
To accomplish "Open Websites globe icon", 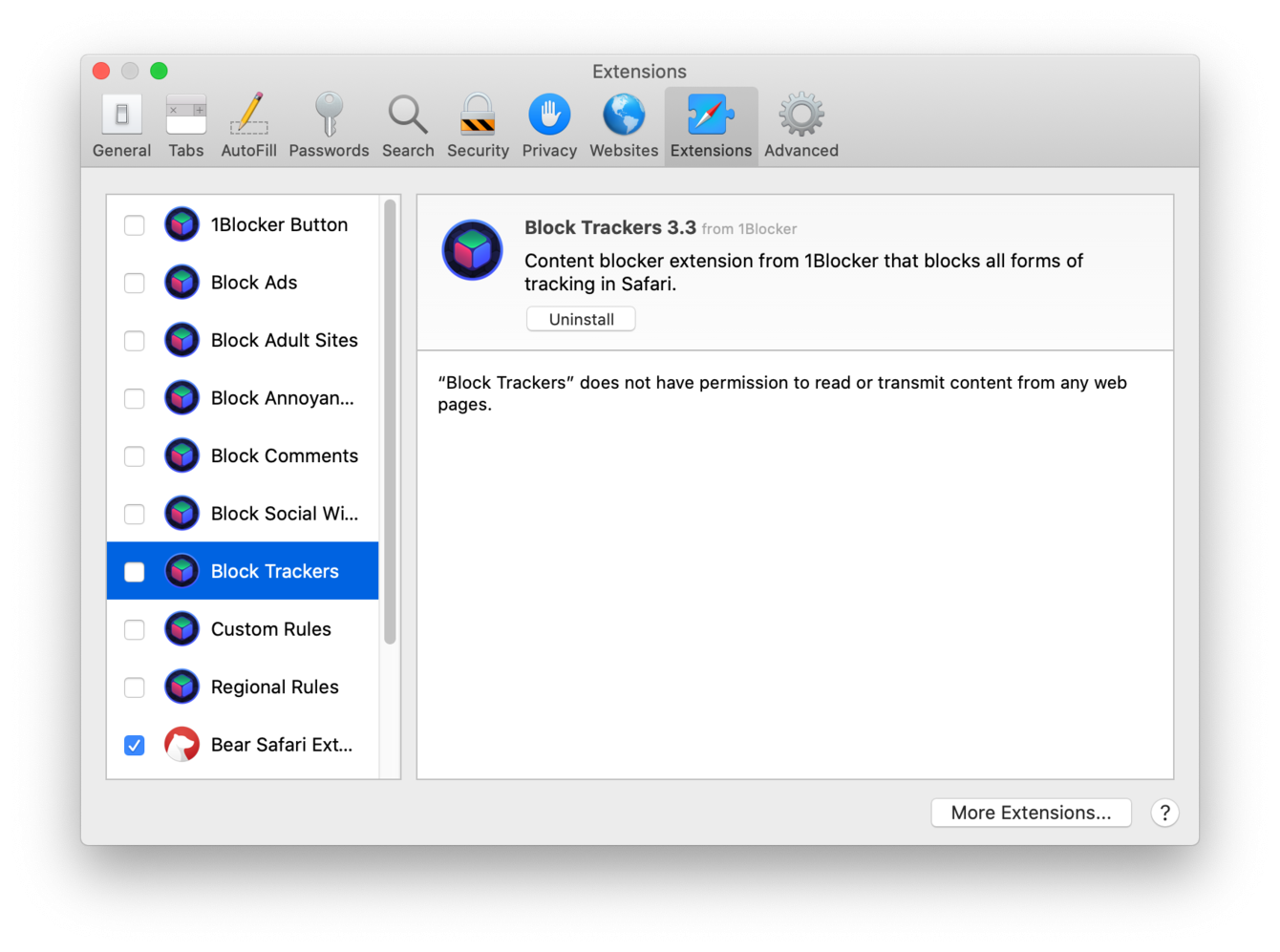I will pyautogui.click(x=624, y=116).
